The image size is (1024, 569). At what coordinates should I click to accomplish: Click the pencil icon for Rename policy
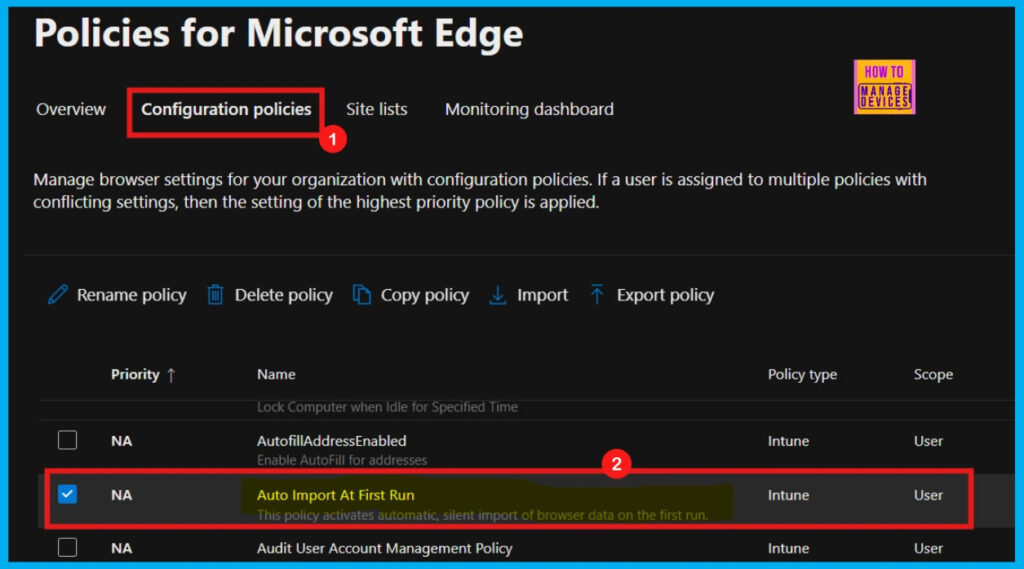(x=57, y=295)
